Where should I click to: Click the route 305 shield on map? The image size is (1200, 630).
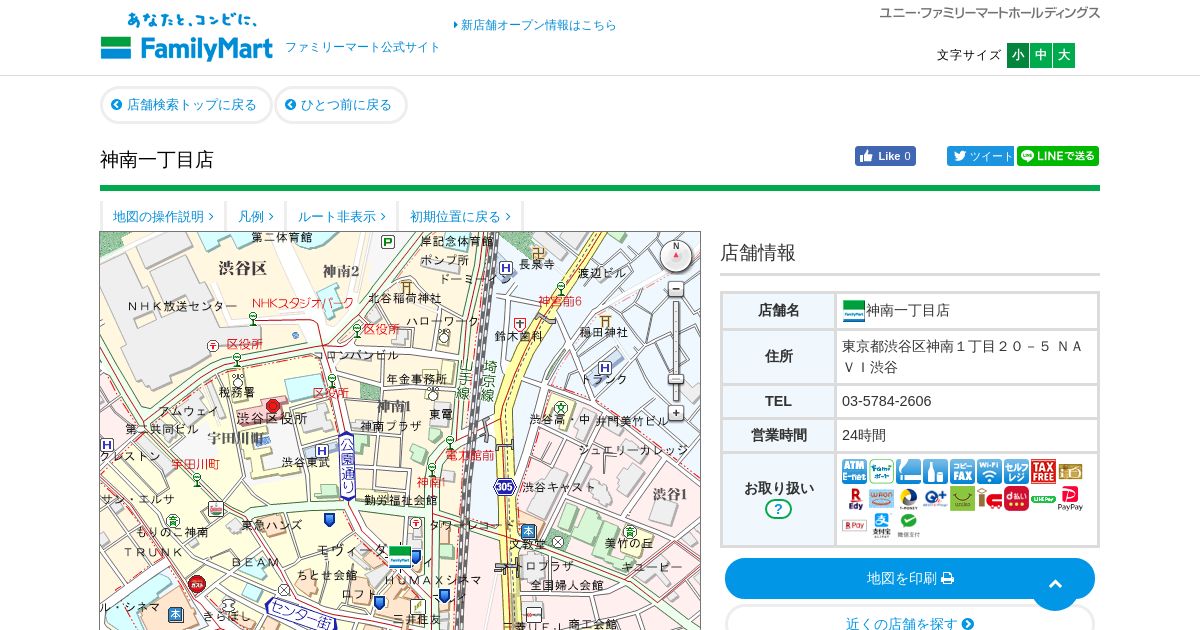point(503,487)
